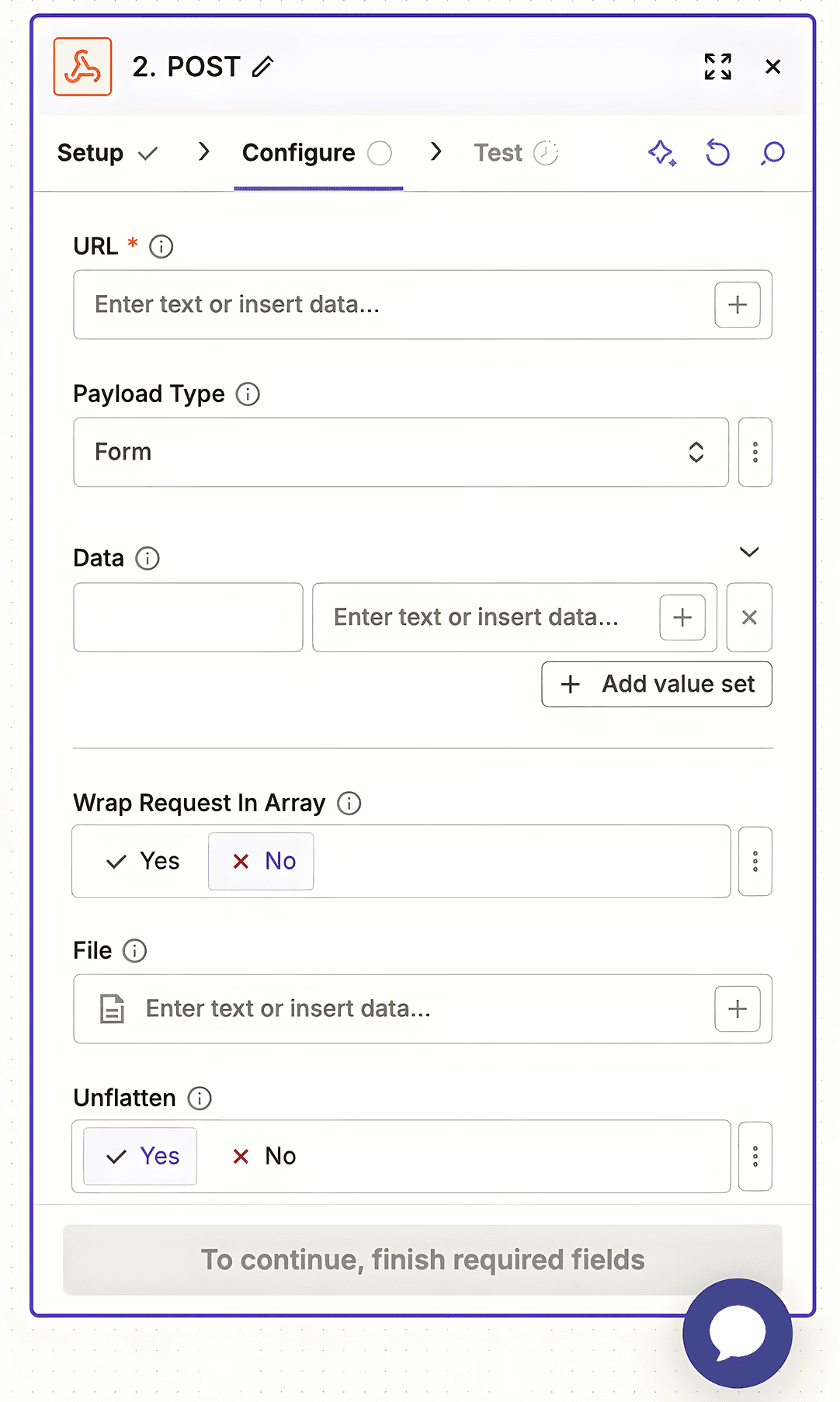Focus the URL text input field

click(x=392, y=304)
